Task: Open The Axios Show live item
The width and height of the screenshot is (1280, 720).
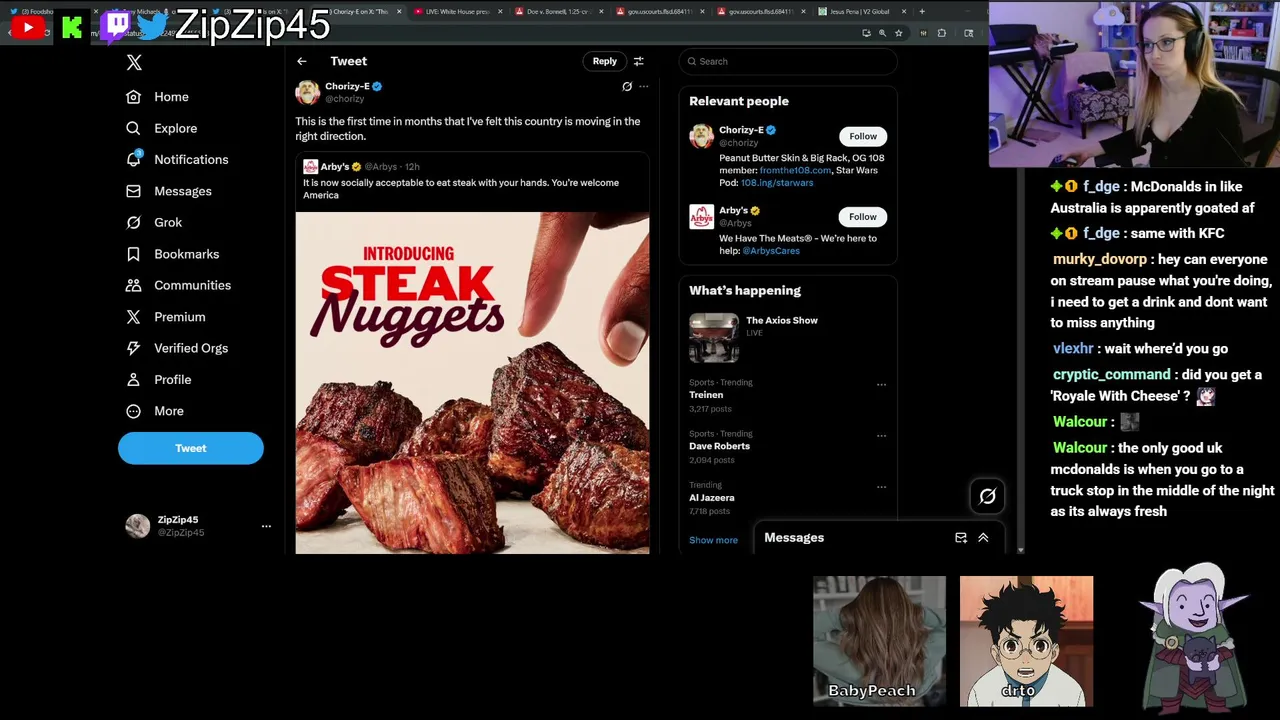Action: coord(788,337)
